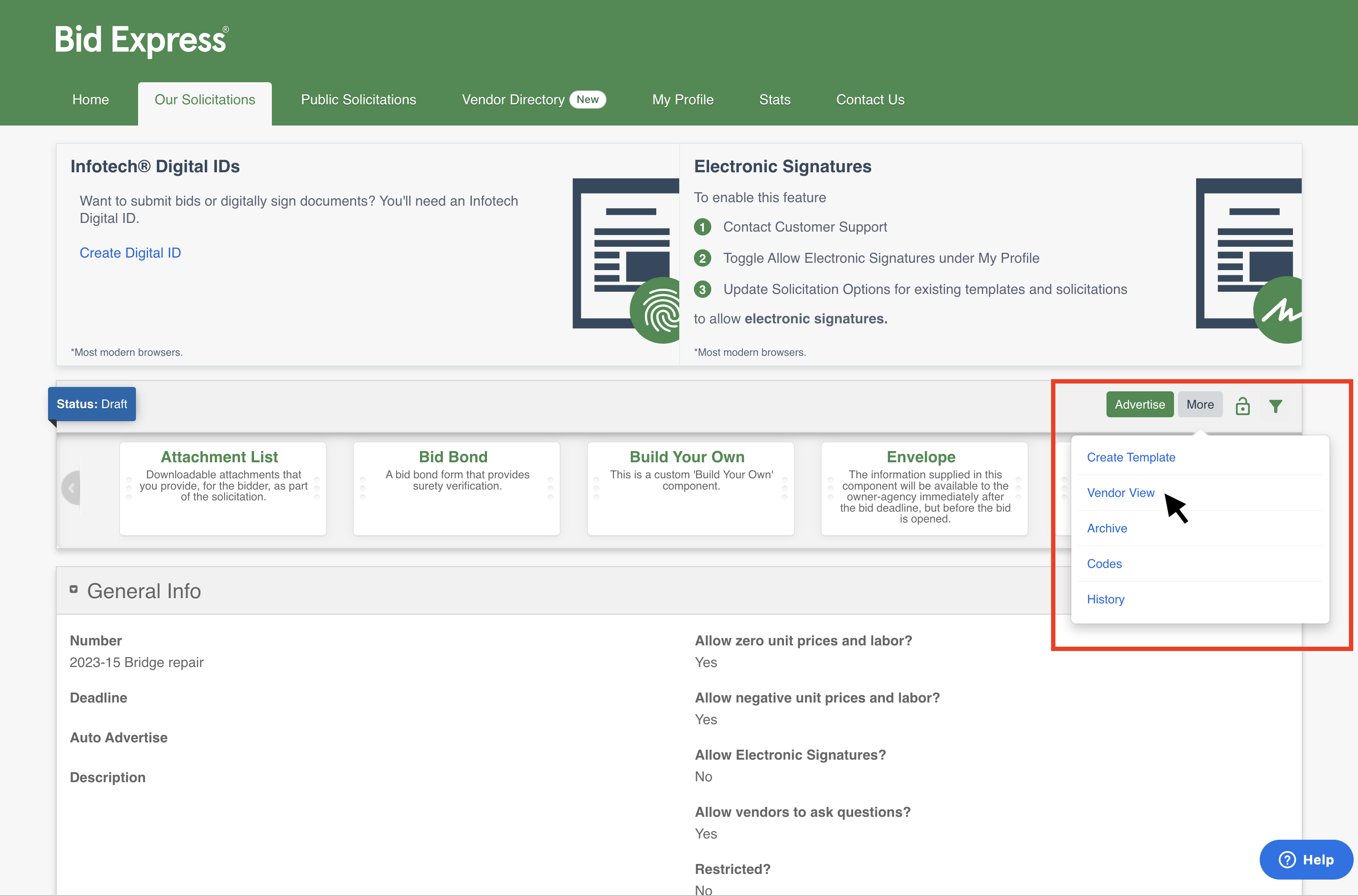
Task: Open the My Profile tab
Action: 682,100
